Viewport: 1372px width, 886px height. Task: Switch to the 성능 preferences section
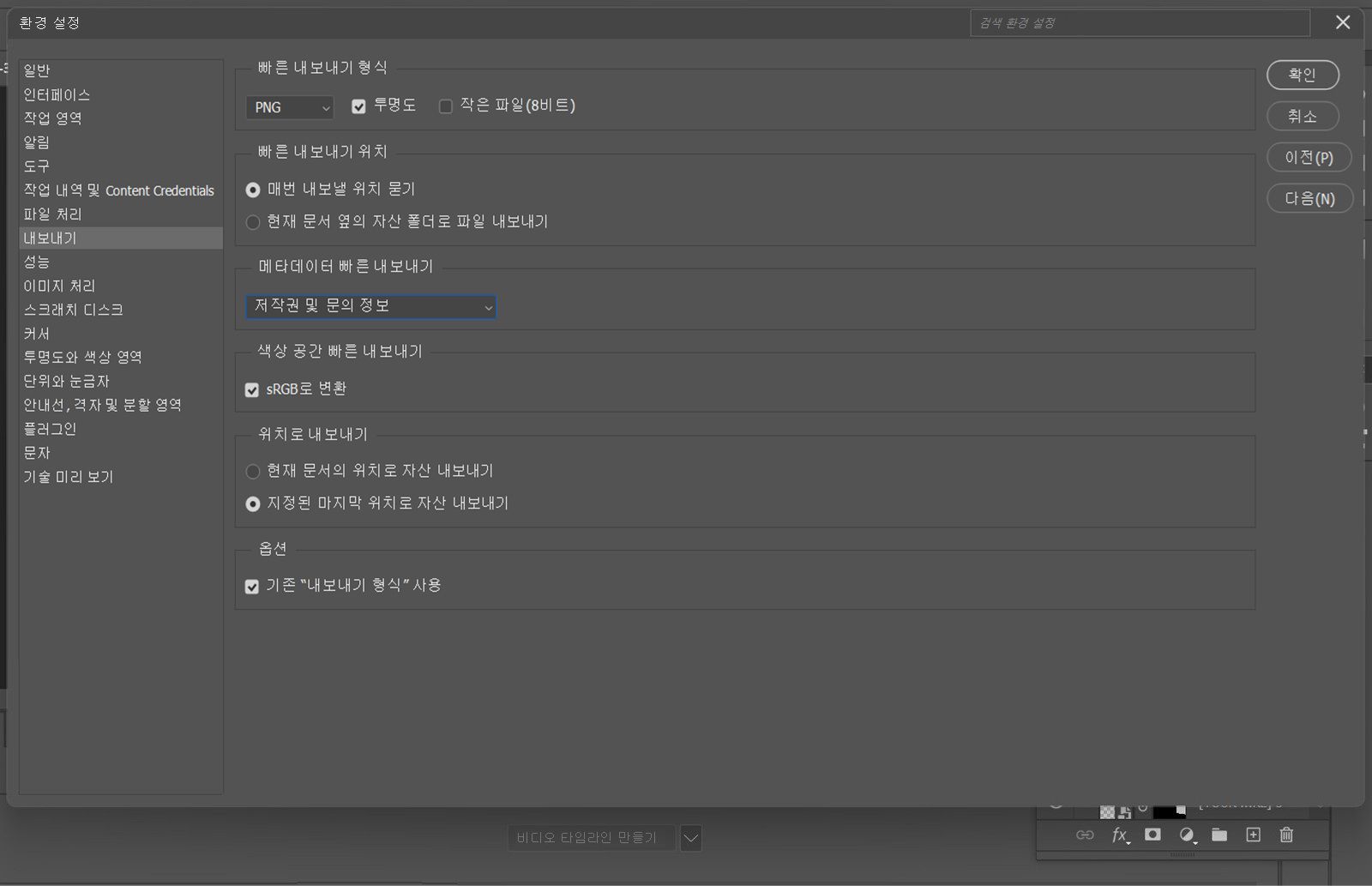point(38,262)
